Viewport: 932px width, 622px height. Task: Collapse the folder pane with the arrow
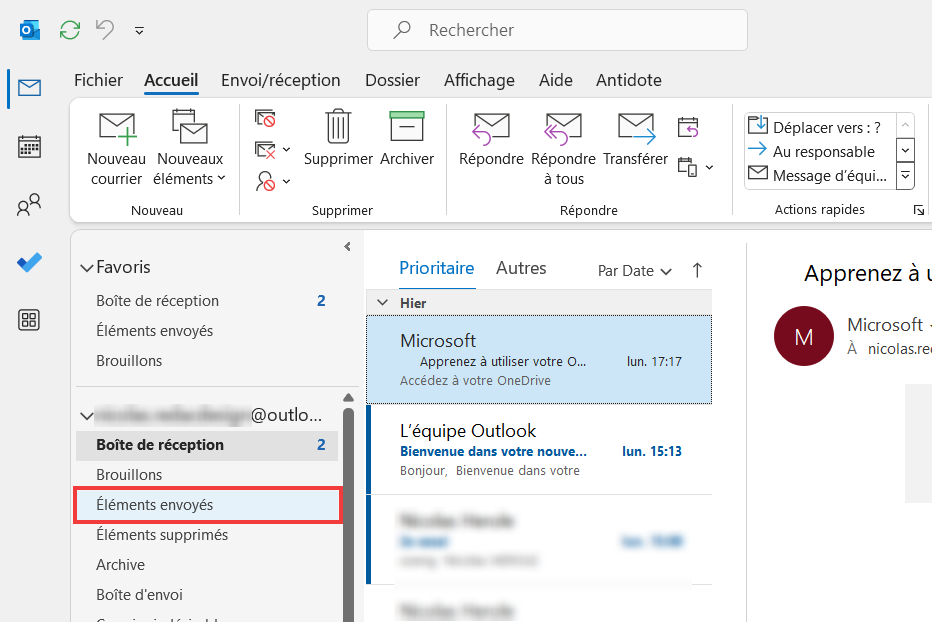click(x=348, y=247)
